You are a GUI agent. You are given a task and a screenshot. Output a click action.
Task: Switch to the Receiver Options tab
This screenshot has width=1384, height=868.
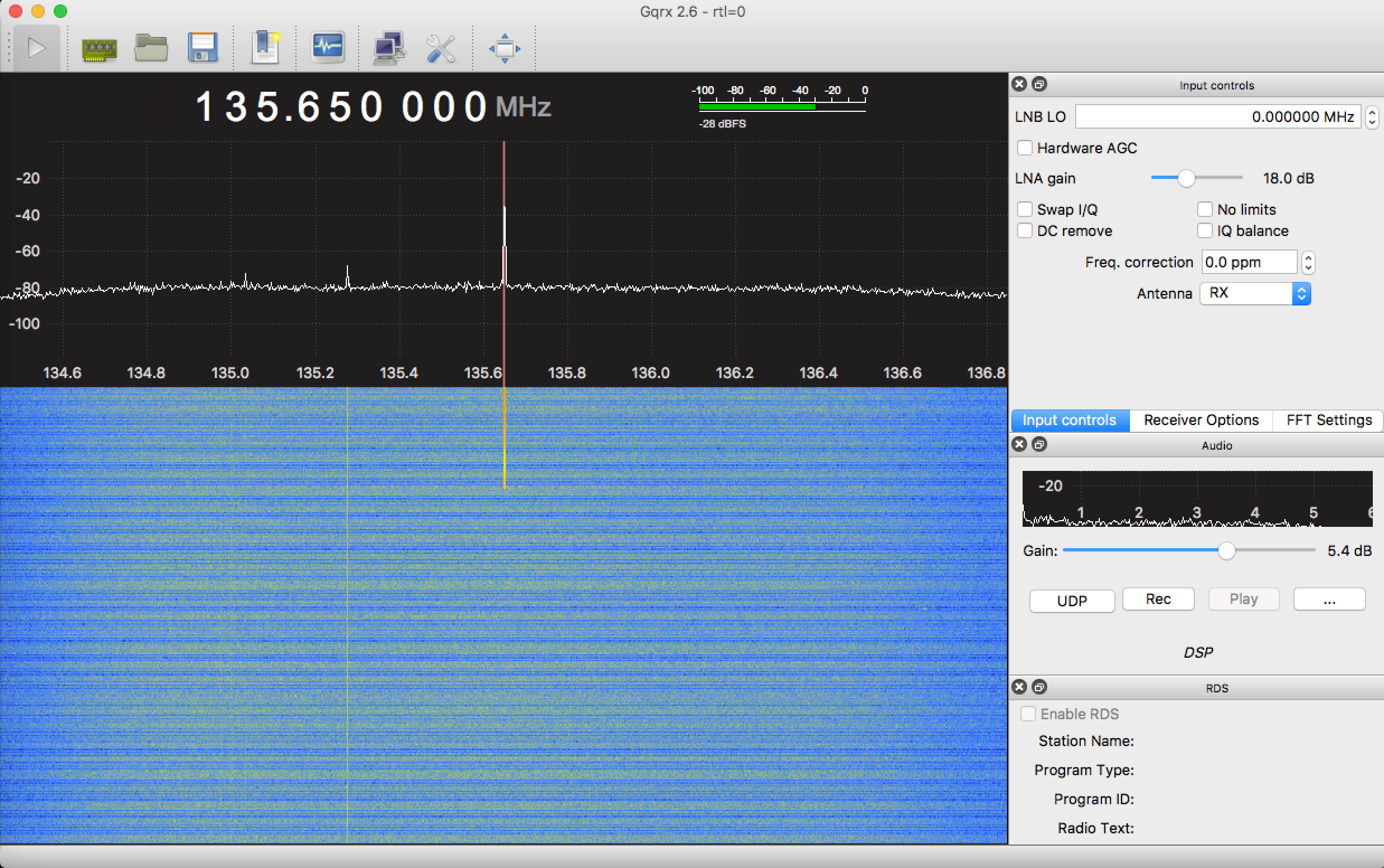pyautogui.click(x=1201, y=420)
